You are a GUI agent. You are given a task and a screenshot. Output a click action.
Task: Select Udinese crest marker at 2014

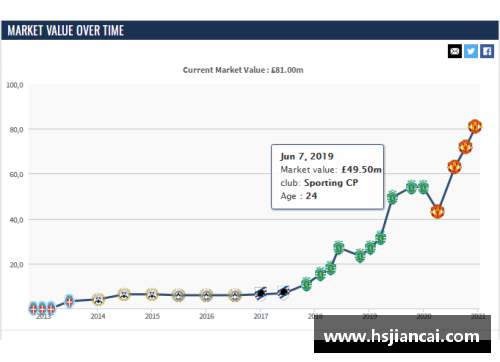pos(98,299)
